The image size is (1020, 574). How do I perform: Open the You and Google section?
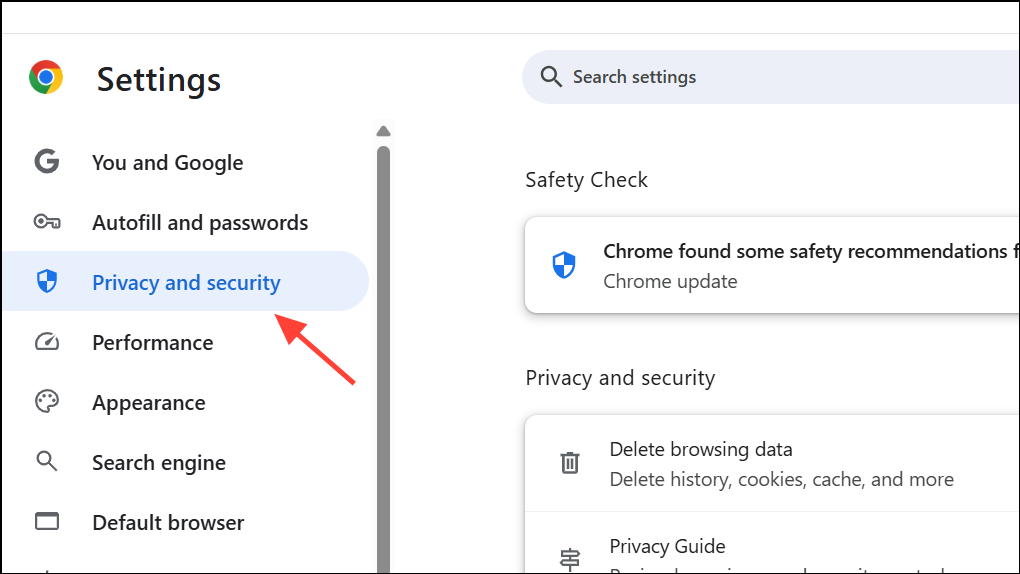(x=167, y=163)
